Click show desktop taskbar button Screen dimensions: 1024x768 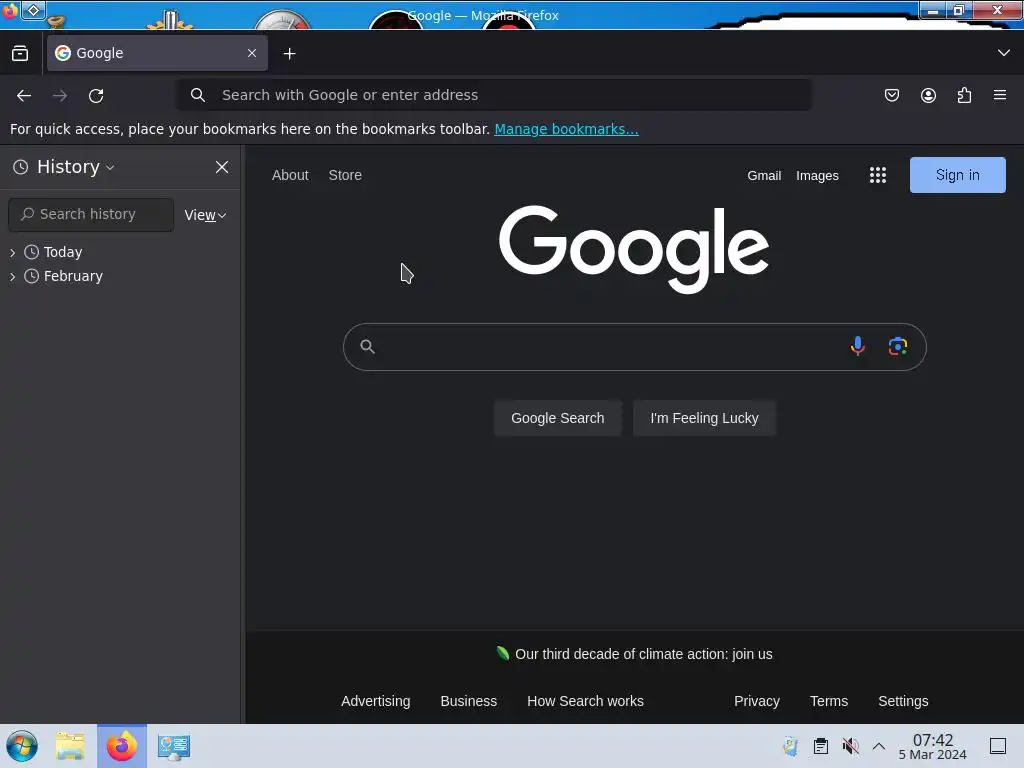(998, 746)
